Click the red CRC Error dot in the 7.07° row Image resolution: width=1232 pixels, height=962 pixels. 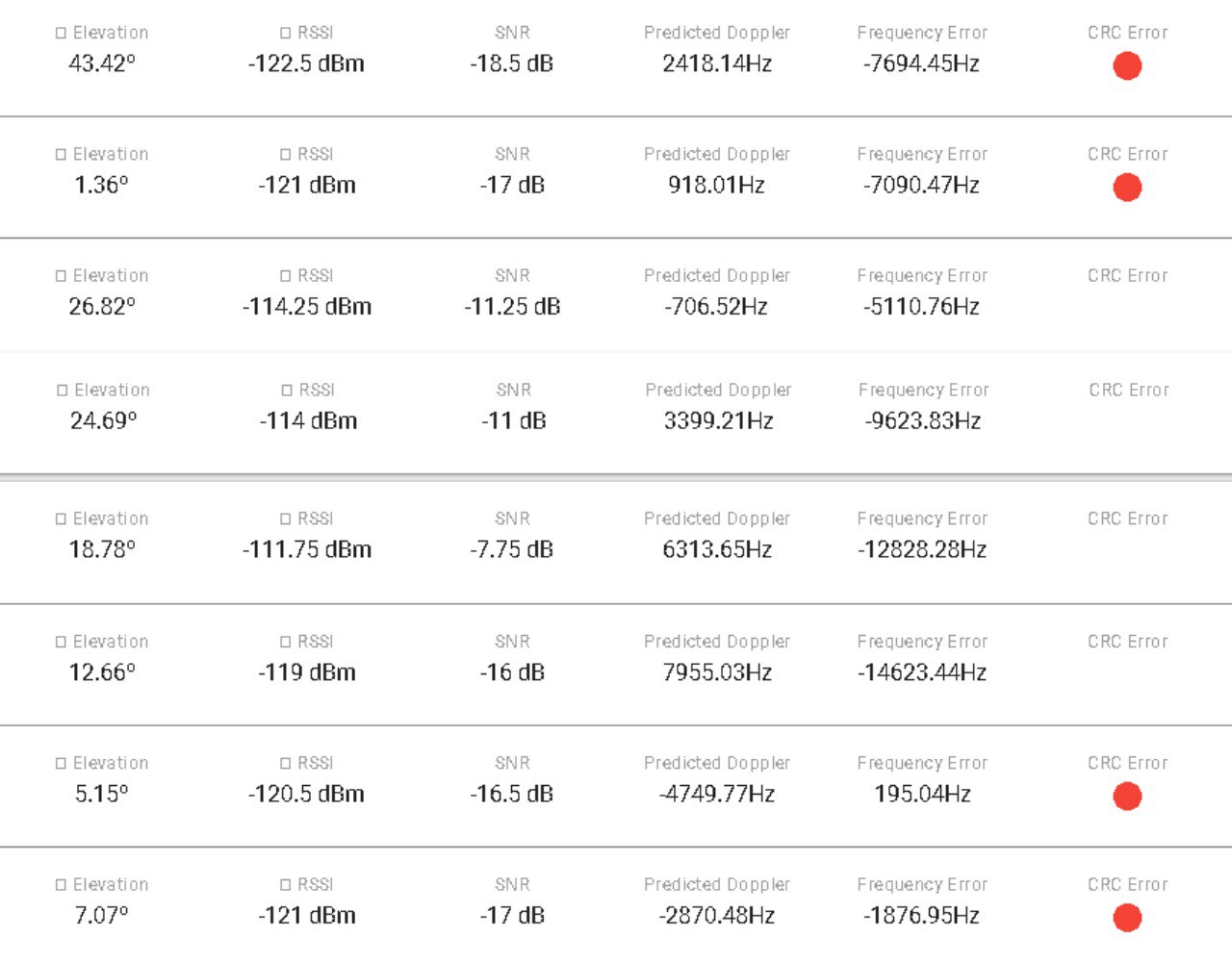1127,918
